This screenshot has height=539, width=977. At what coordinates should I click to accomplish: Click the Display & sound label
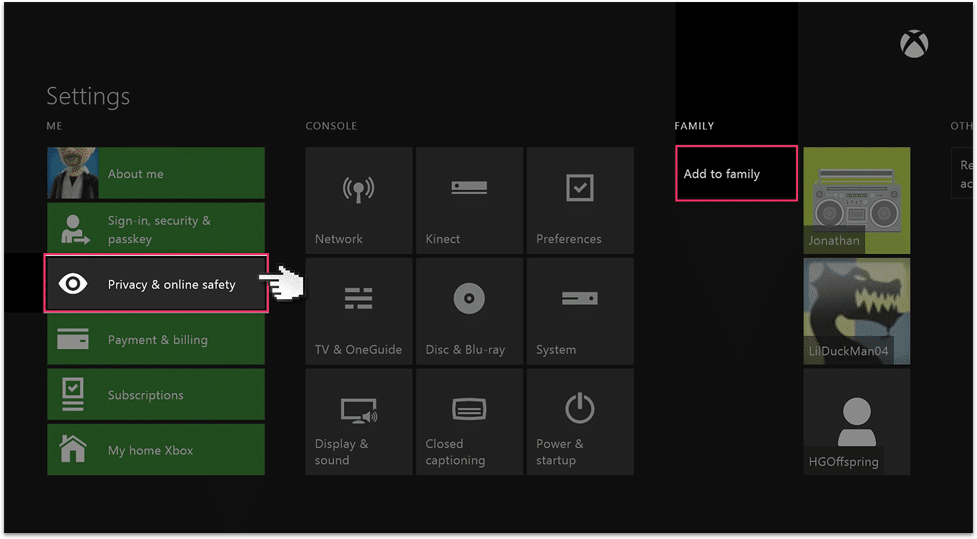click(x=341, y=452)
